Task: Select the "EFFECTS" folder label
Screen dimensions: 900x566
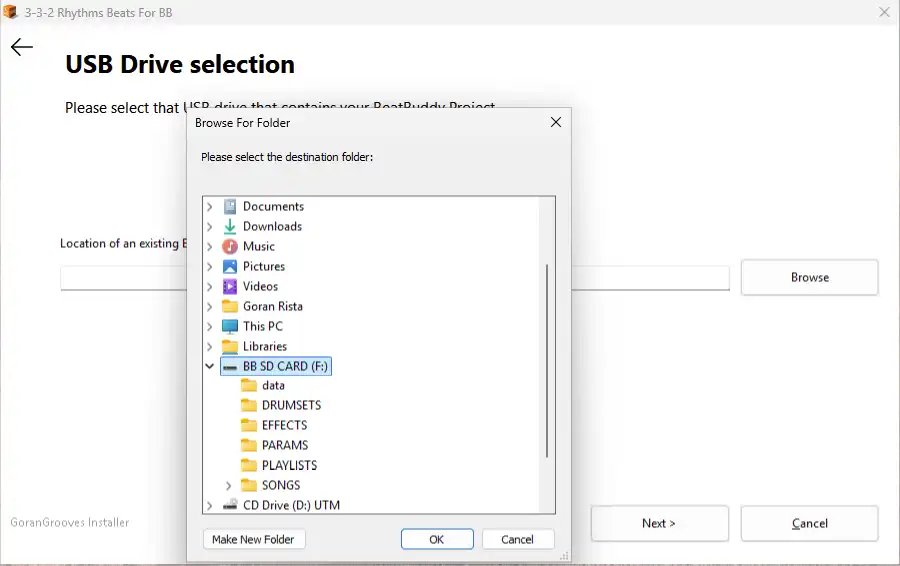Action: coord(285,425)
